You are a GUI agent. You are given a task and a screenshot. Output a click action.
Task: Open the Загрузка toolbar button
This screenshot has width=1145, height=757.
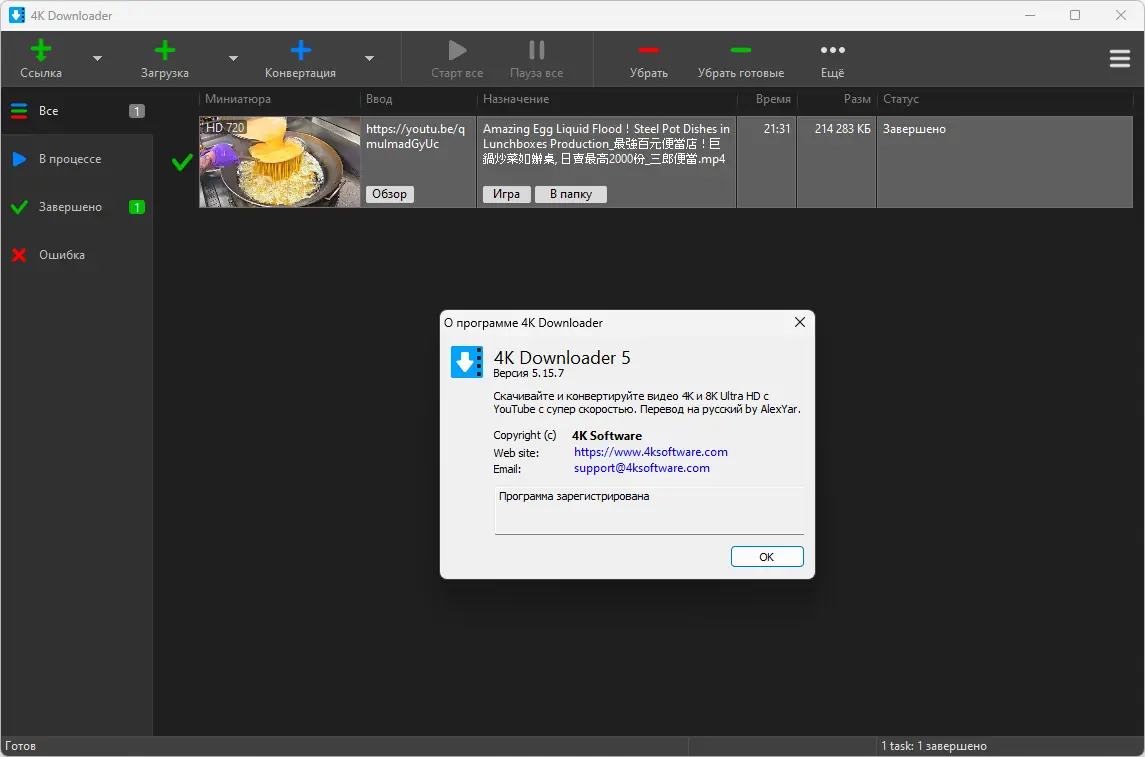[164, 59]
